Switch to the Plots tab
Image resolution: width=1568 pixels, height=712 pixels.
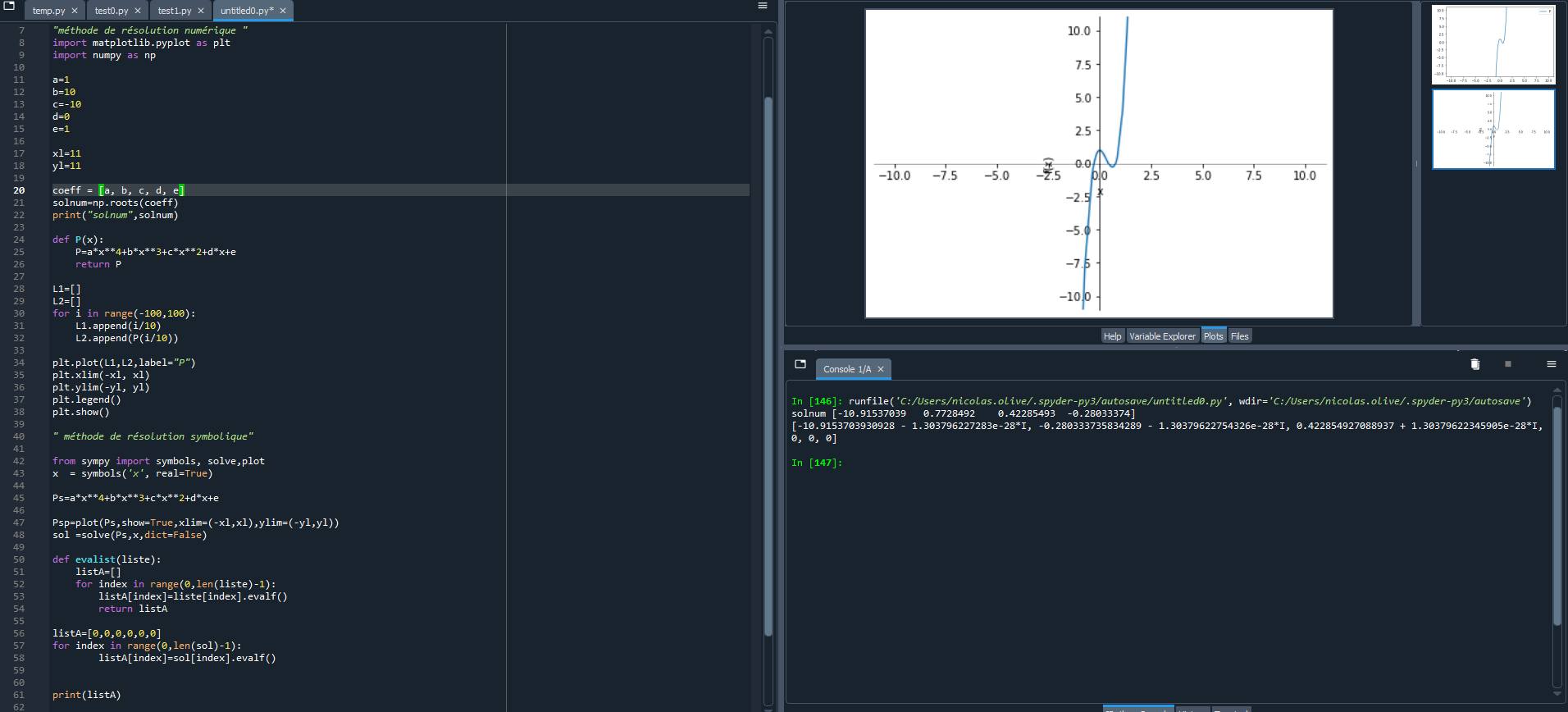tap(1214, 336)
